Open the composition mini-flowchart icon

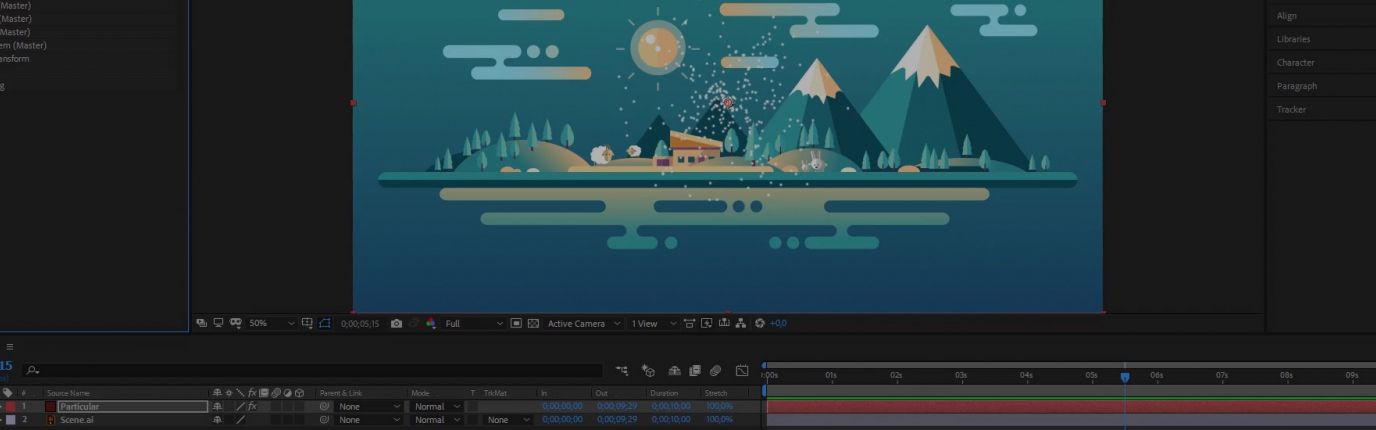[622, 371]
